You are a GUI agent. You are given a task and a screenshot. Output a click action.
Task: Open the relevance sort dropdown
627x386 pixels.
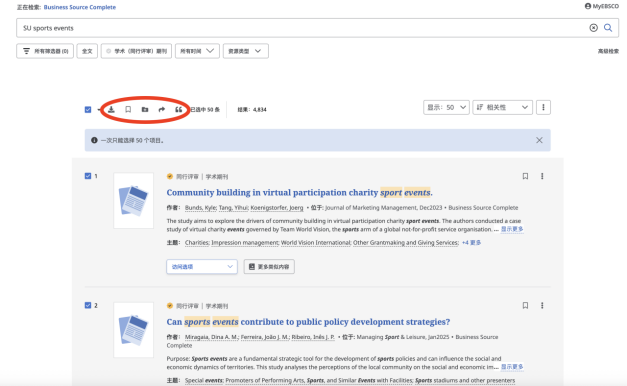pyautogui.click(x=503, y=107)
